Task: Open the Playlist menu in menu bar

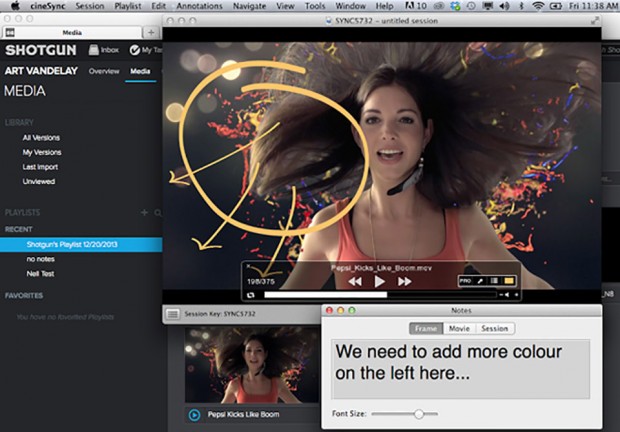Action: coord(128,6)
